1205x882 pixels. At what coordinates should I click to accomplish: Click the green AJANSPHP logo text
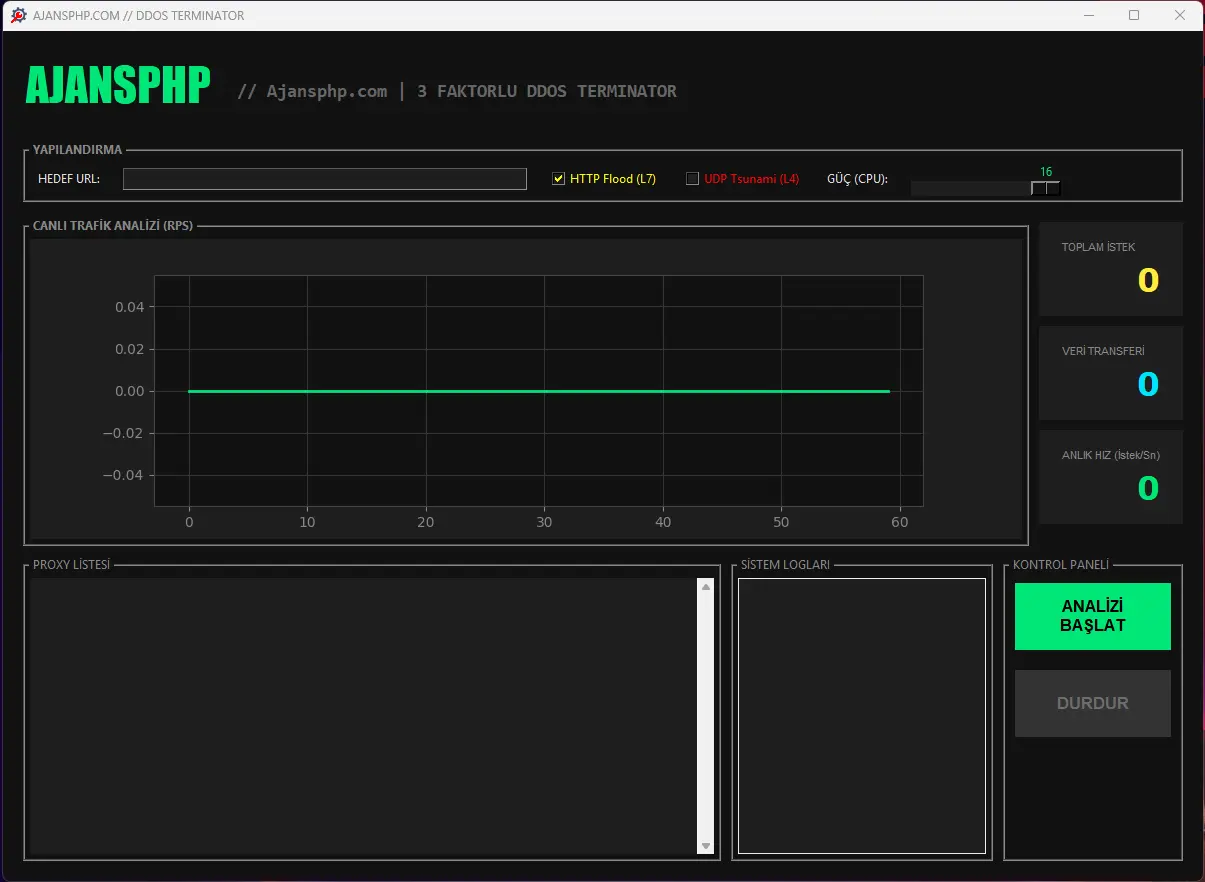point(118,86)
